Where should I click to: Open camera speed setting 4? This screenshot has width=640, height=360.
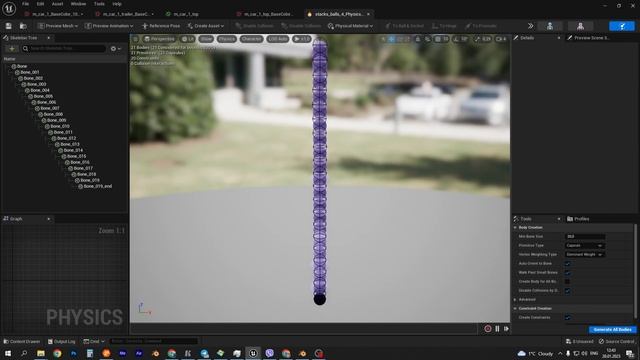(x=501, y=39)
